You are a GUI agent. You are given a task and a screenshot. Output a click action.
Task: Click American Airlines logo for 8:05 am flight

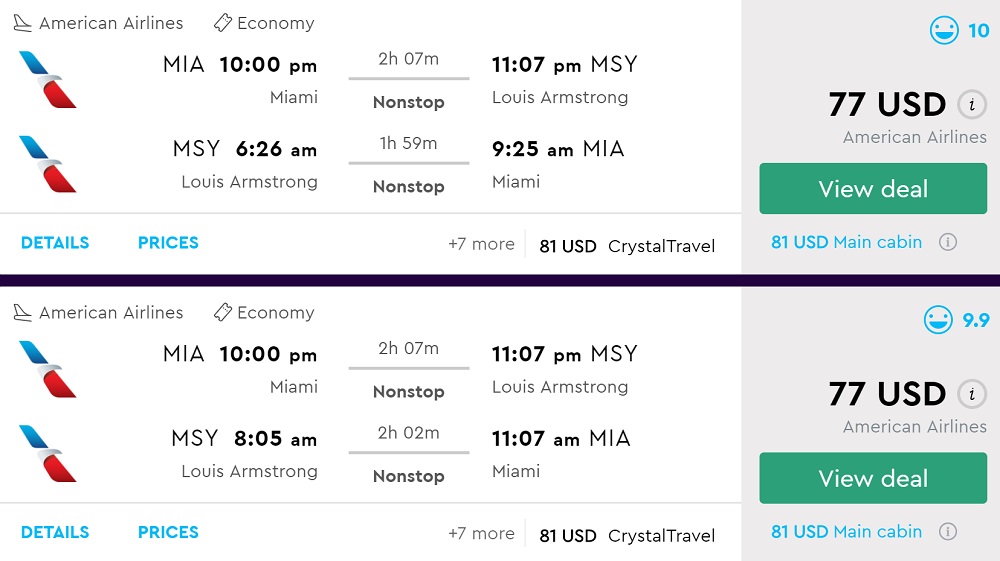(x=47, y=453)
